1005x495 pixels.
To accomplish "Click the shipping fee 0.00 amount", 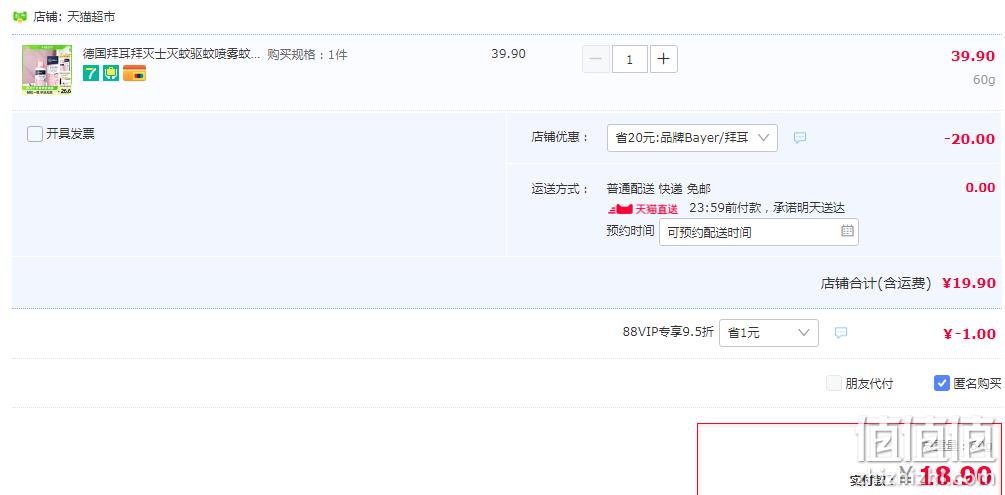I will (981, 188).
